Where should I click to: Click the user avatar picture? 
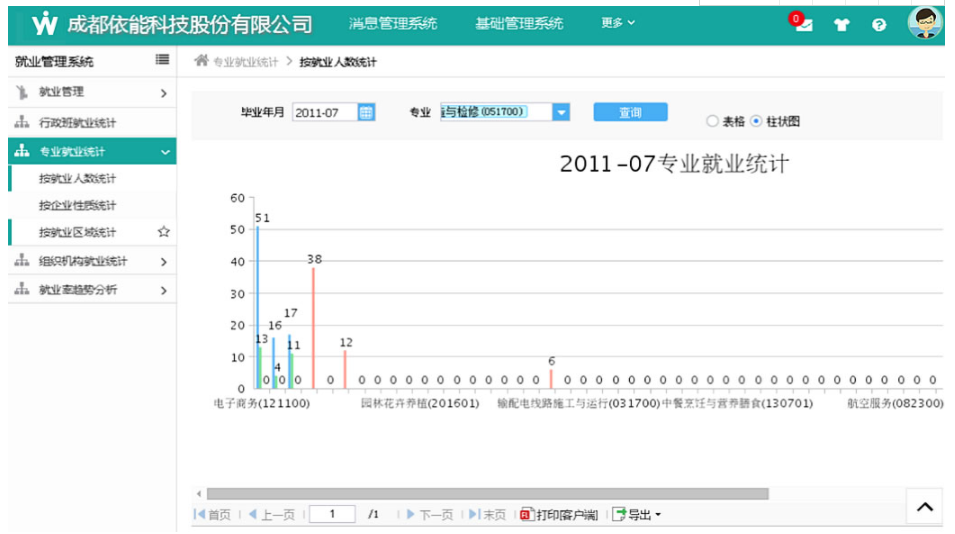(925, 23)
